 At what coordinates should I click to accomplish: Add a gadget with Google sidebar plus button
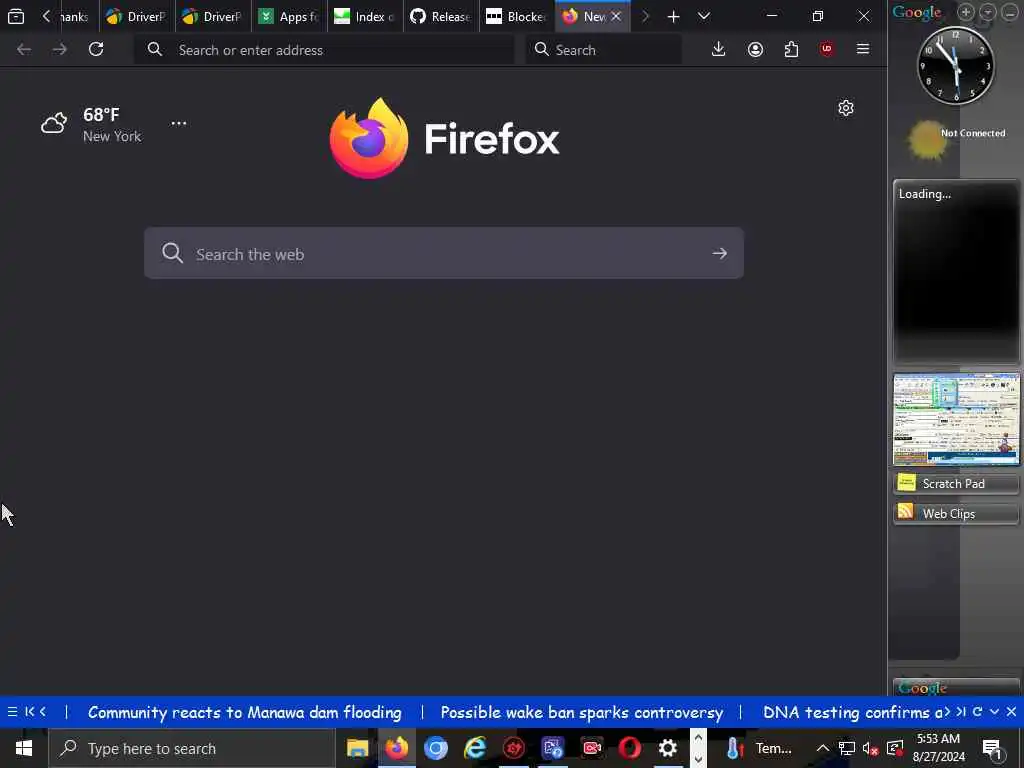pyautogui.click(x=966, y=12)
